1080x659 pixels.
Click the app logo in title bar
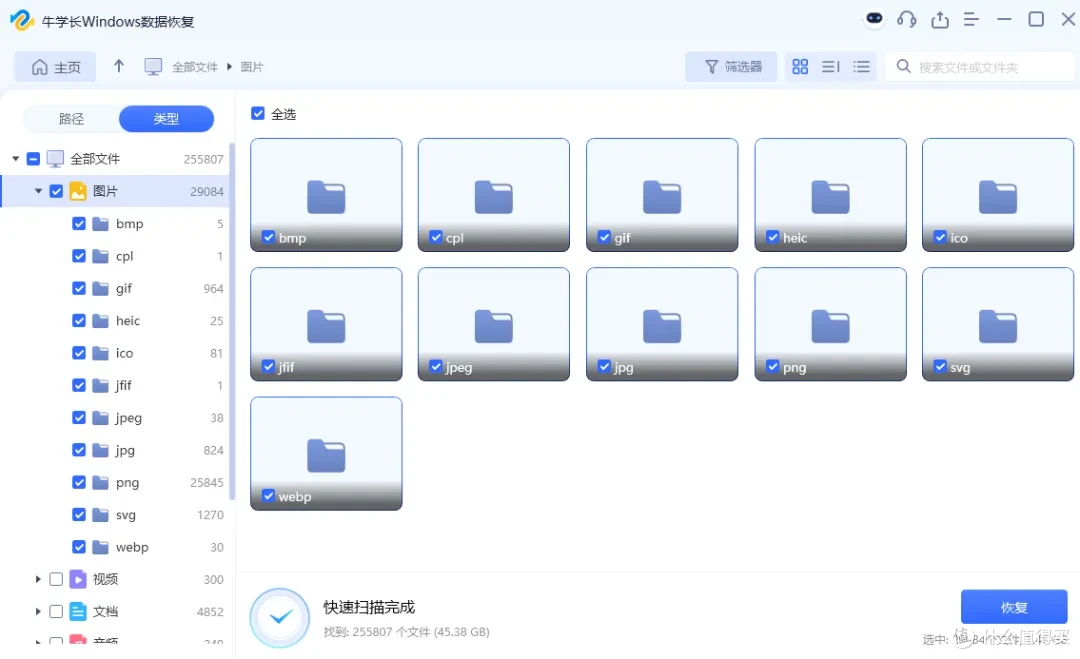[21, 20]
